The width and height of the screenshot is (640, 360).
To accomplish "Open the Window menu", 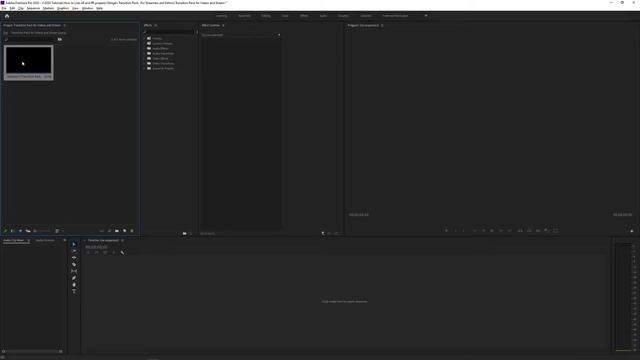I will pos(87,8).
